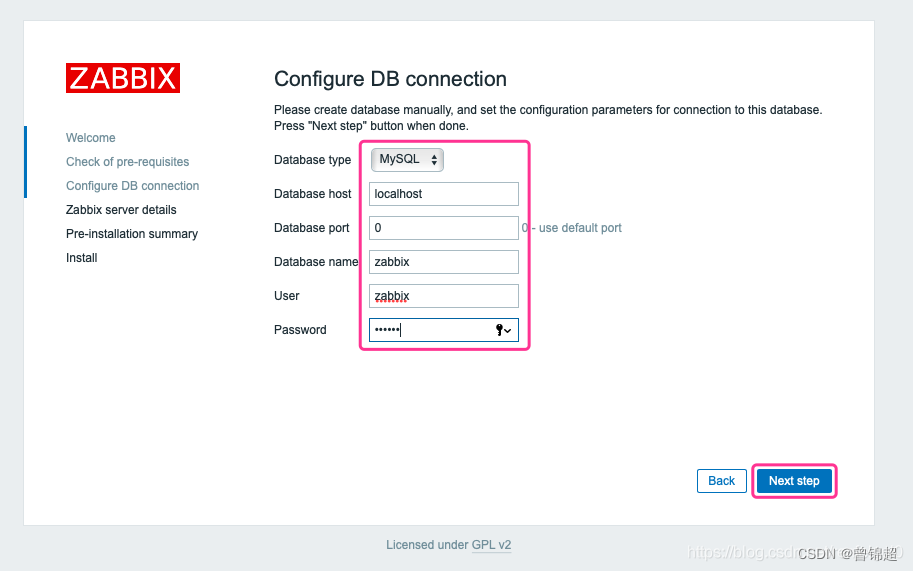Click the ZABBIX logo

tap(123, 78)
